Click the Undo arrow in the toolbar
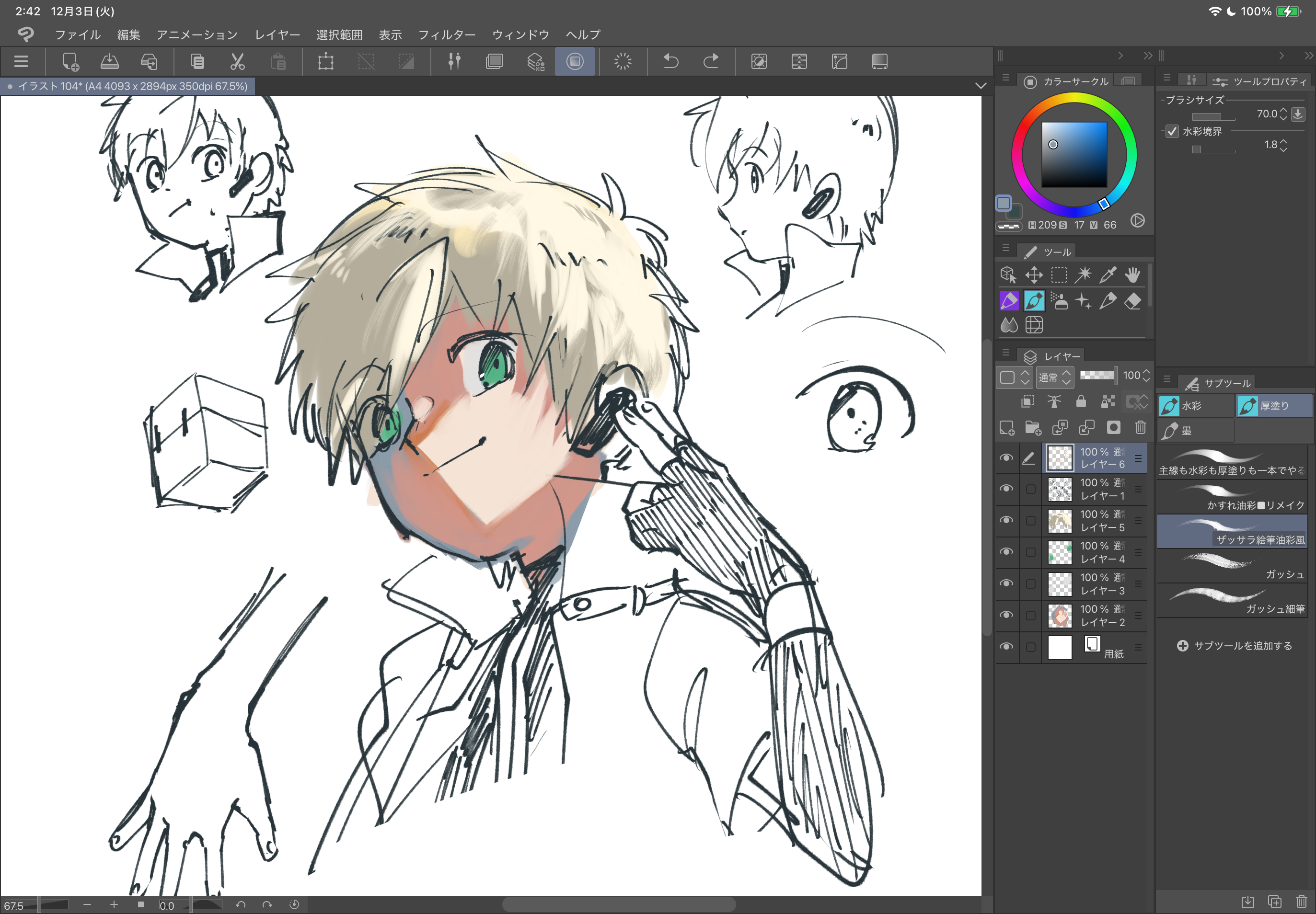The height and width of the screenshot is (914, 1316). pyautogui.click(x=670, y=61)
